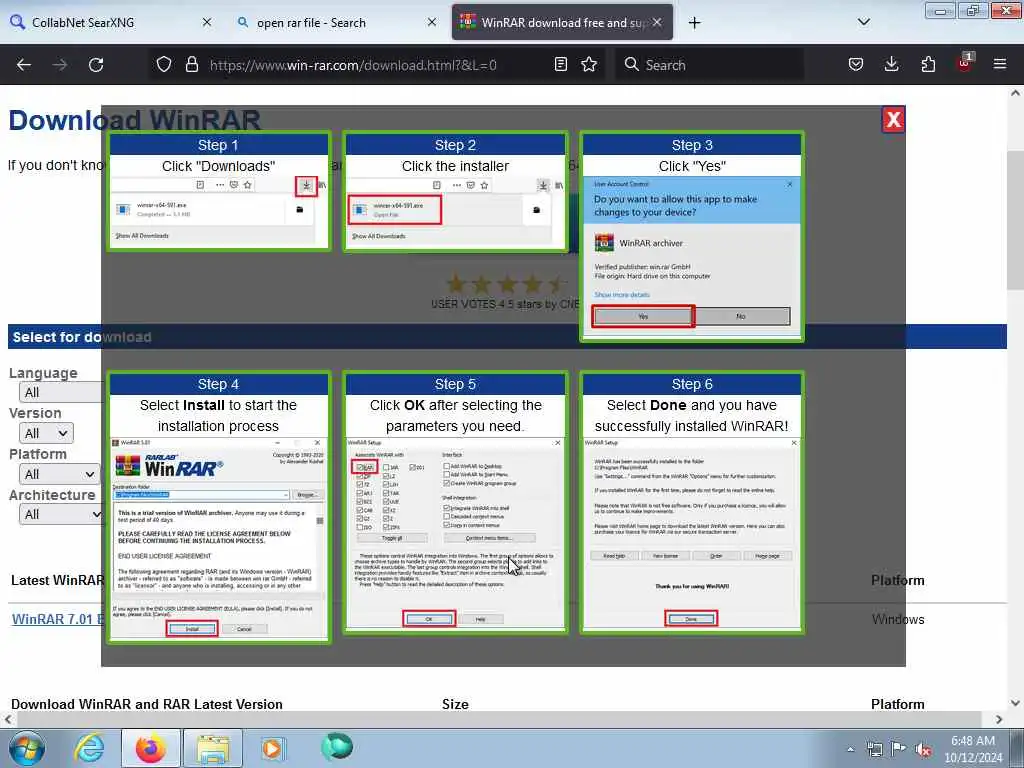The height and width of the screenshot is (768, 1024).
Task: Launch Internet Explorer from the taskbar
Action: point(89,748)
